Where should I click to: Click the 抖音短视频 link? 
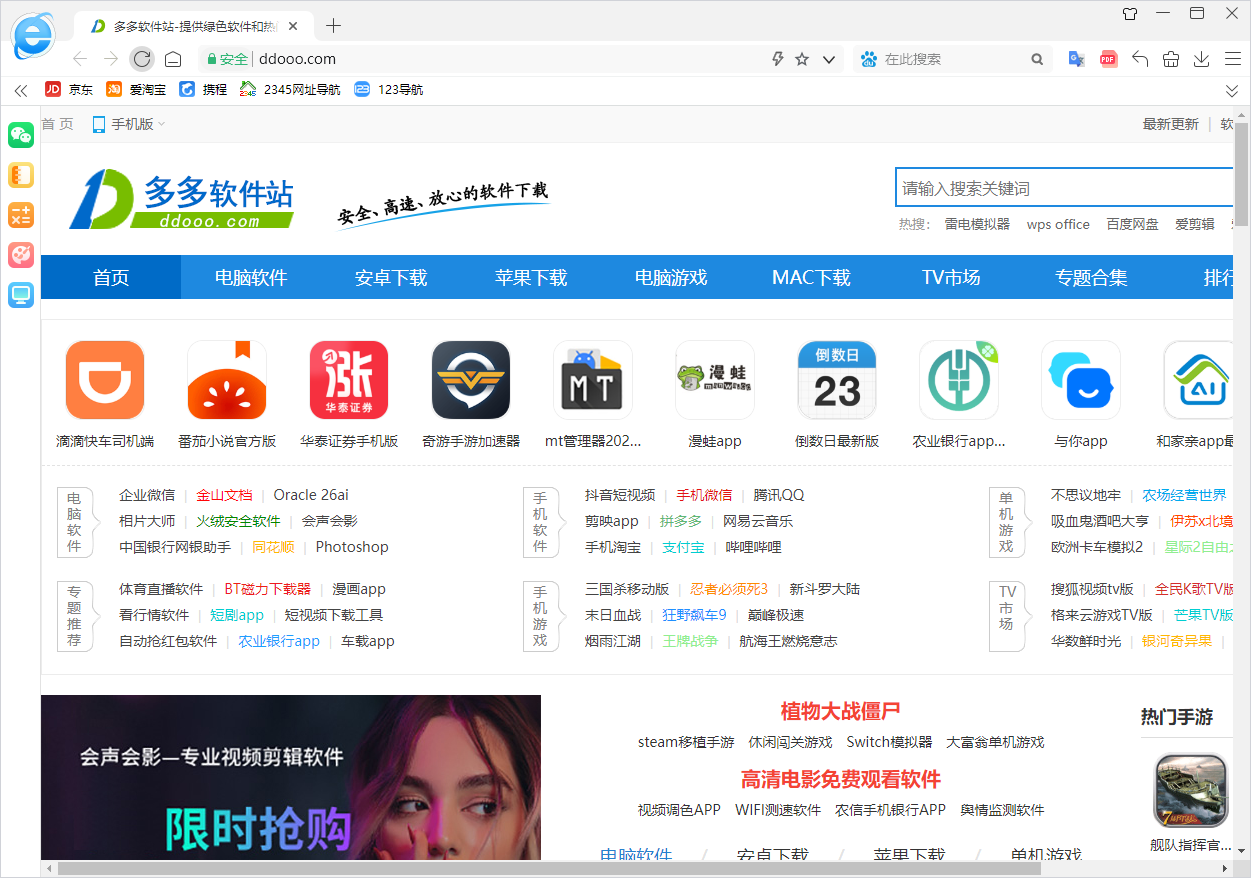click(620, 495)
